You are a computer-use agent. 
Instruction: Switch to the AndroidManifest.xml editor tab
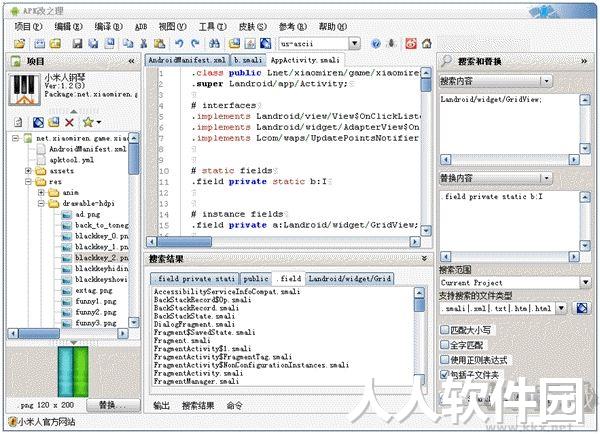[187, 60]
